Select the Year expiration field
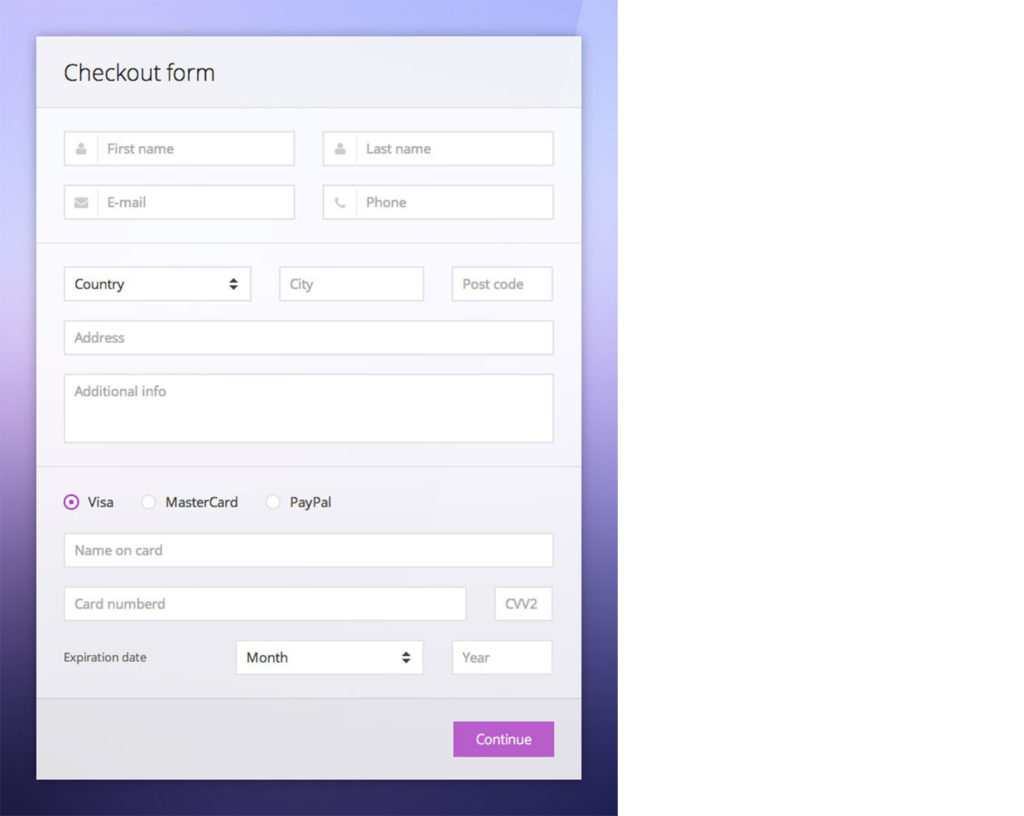The image size is (1024, 816). point(502,657)
